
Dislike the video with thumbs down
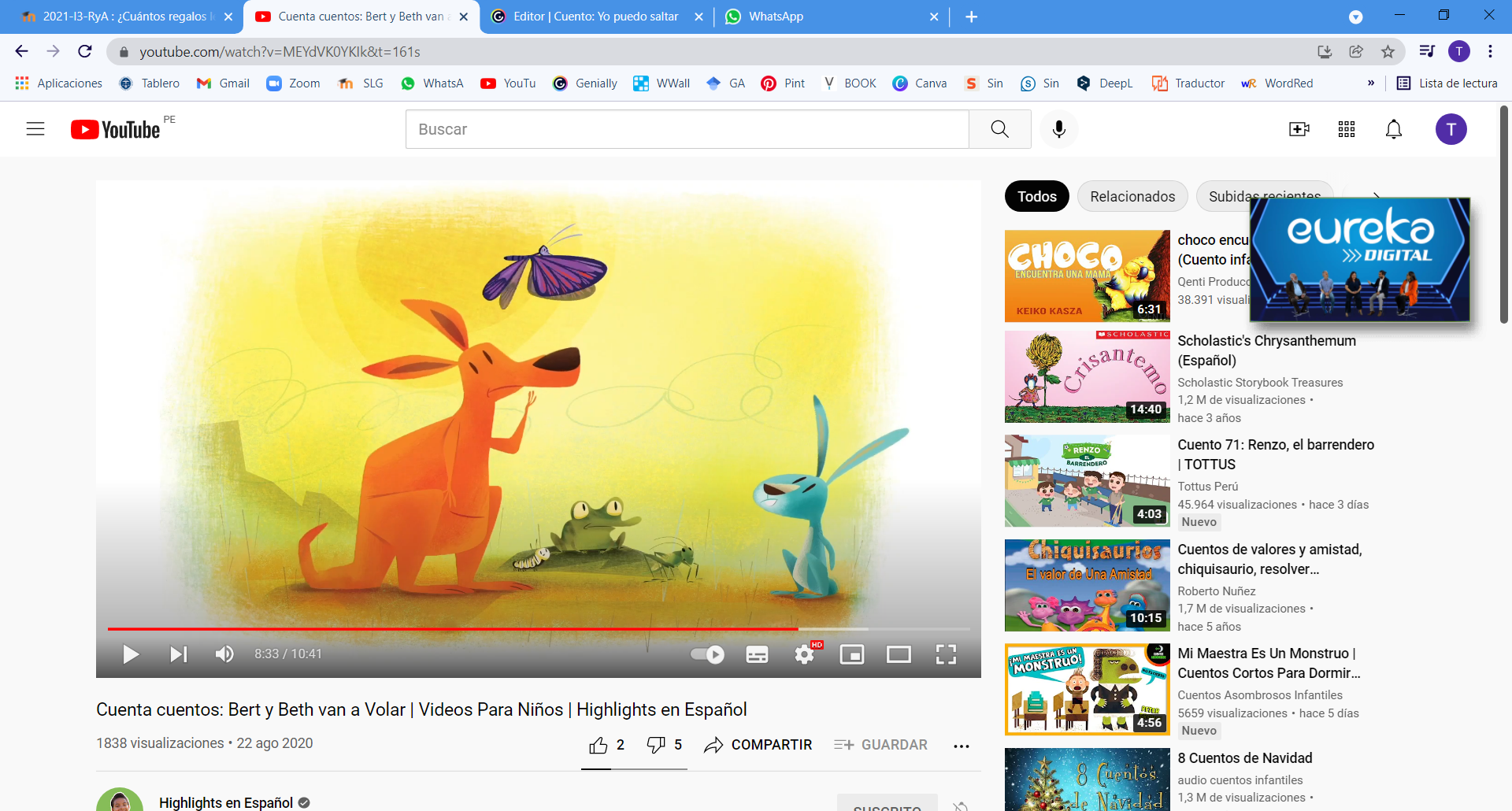click(658, 745)
